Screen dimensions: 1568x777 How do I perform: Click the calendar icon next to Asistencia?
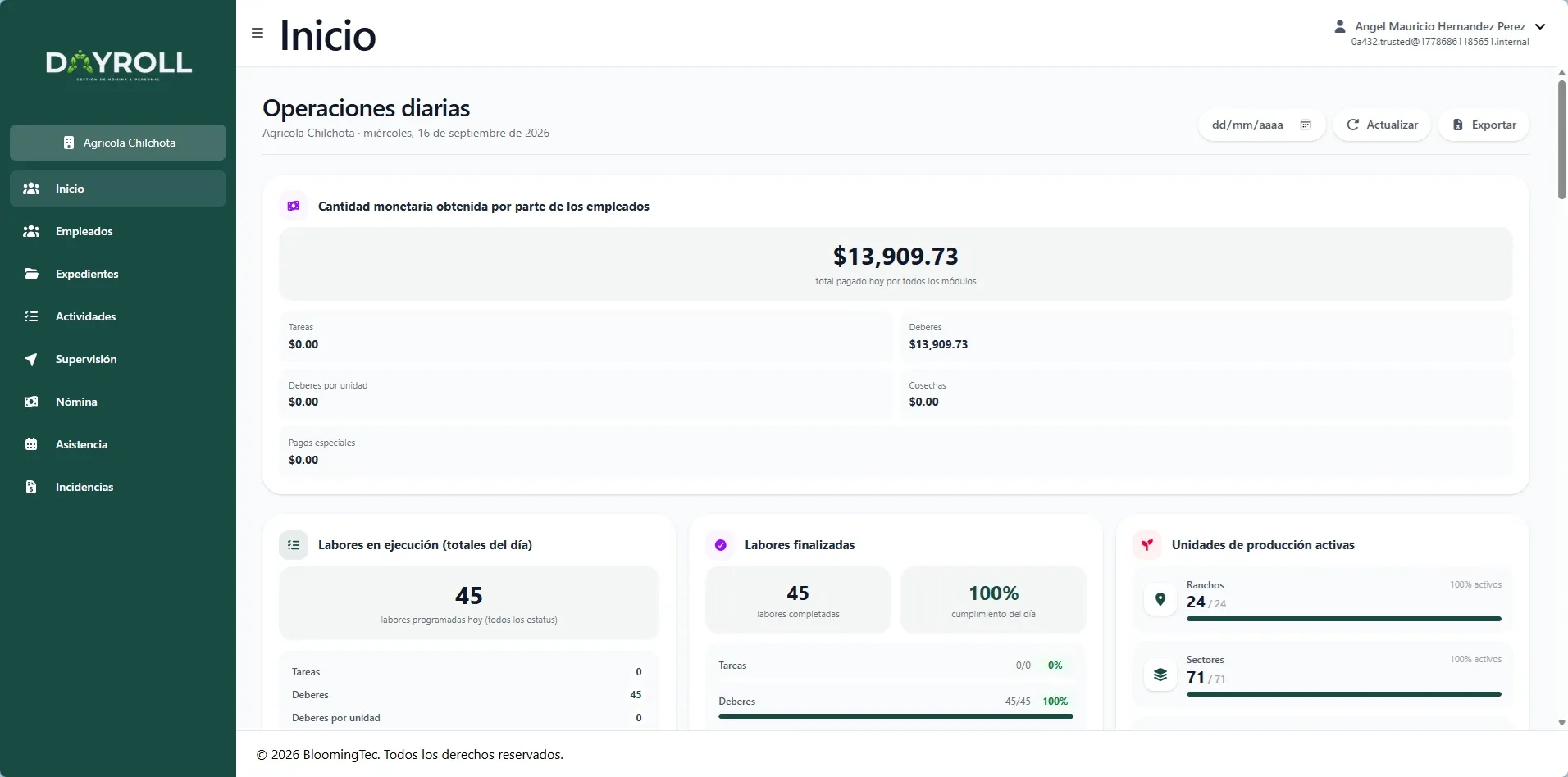pos(31,444)
